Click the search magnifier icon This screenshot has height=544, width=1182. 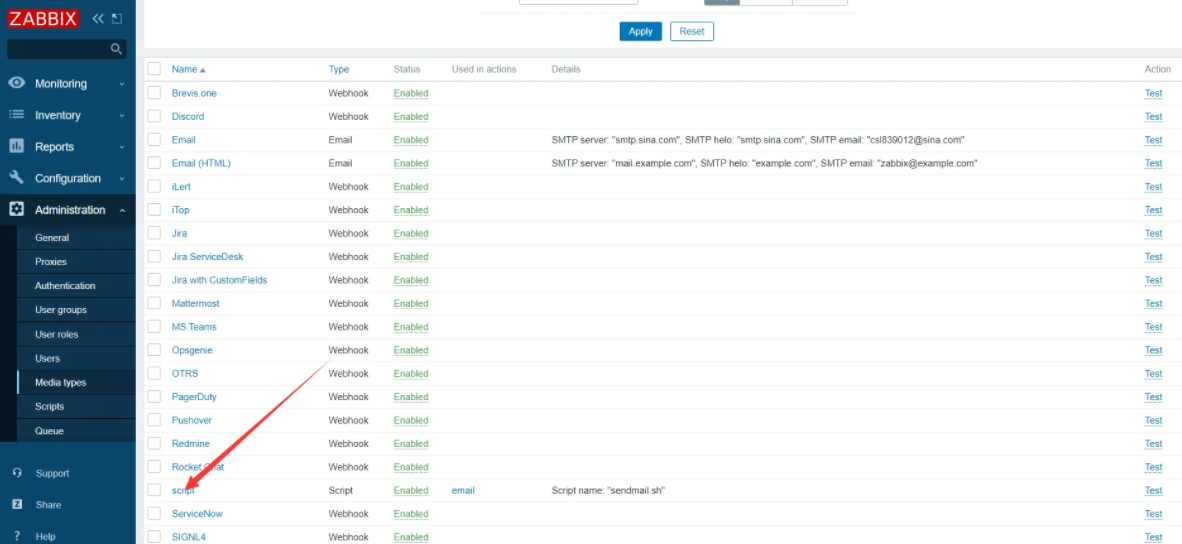point(116,49)
